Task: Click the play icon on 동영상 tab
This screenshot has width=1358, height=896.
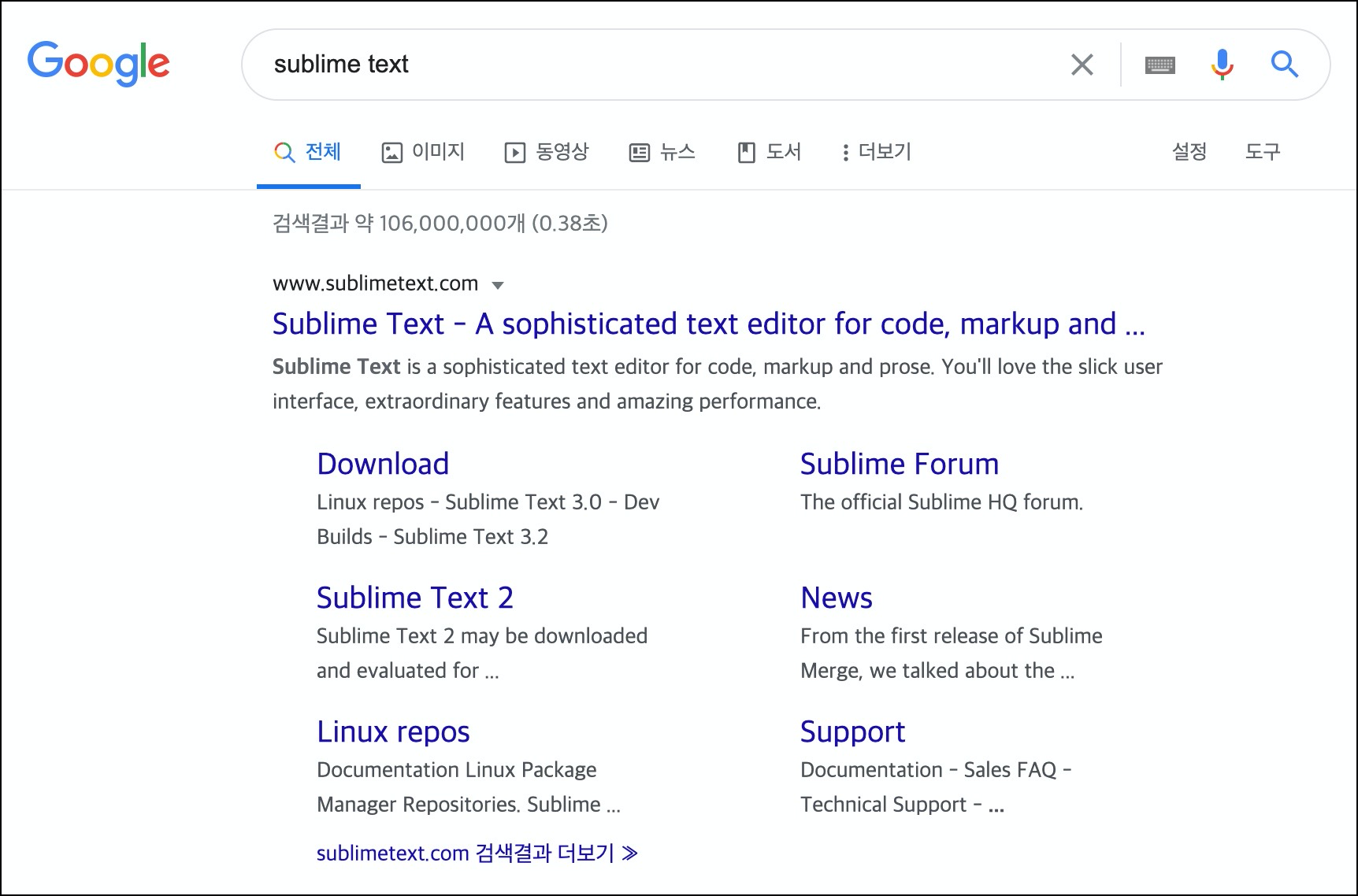Action: (x=514, y=153)
